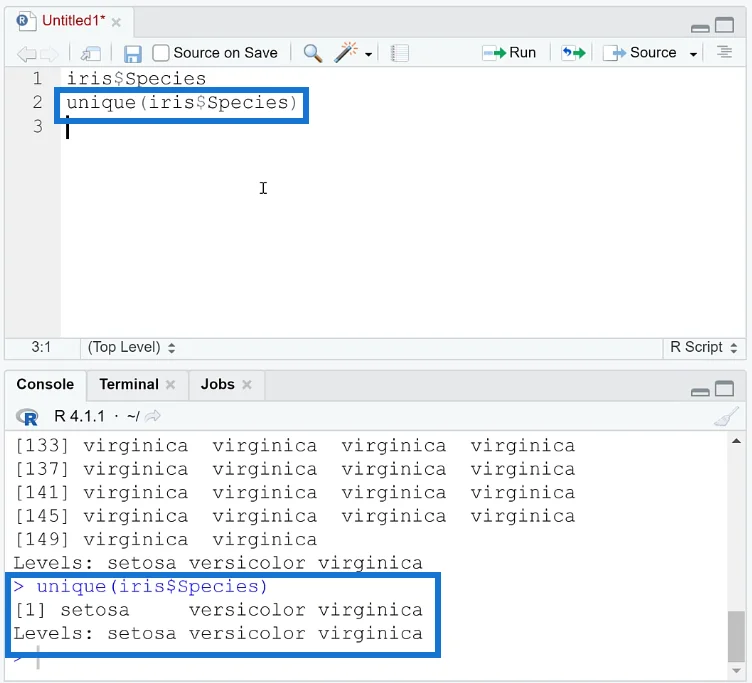Maximize the source editor pane
This screenshot has width=752, height=683.
point(725,24)
